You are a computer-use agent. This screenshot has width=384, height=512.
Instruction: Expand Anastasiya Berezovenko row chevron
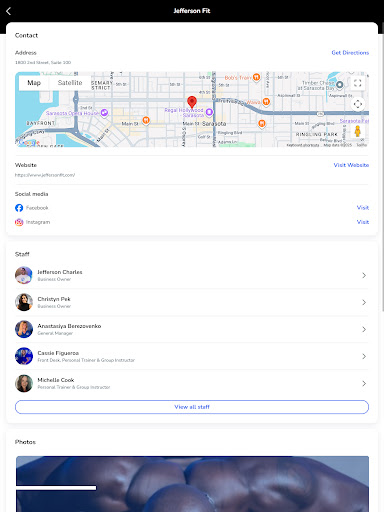point(364,329)
